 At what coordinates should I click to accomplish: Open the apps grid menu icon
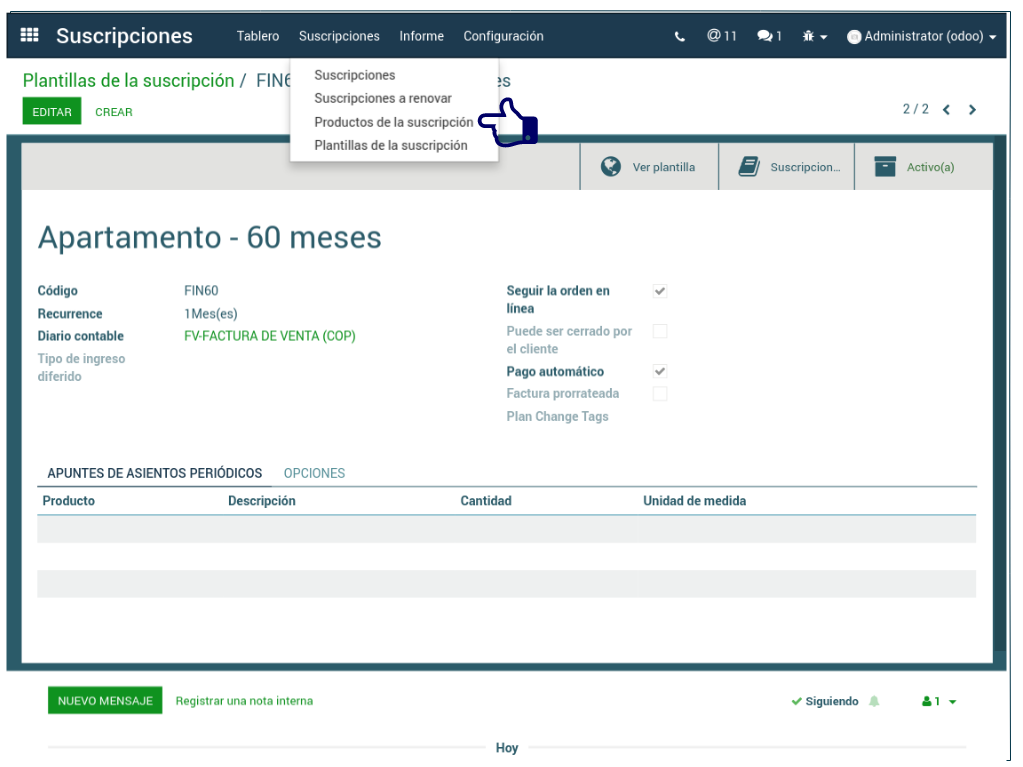coord(30,36)
